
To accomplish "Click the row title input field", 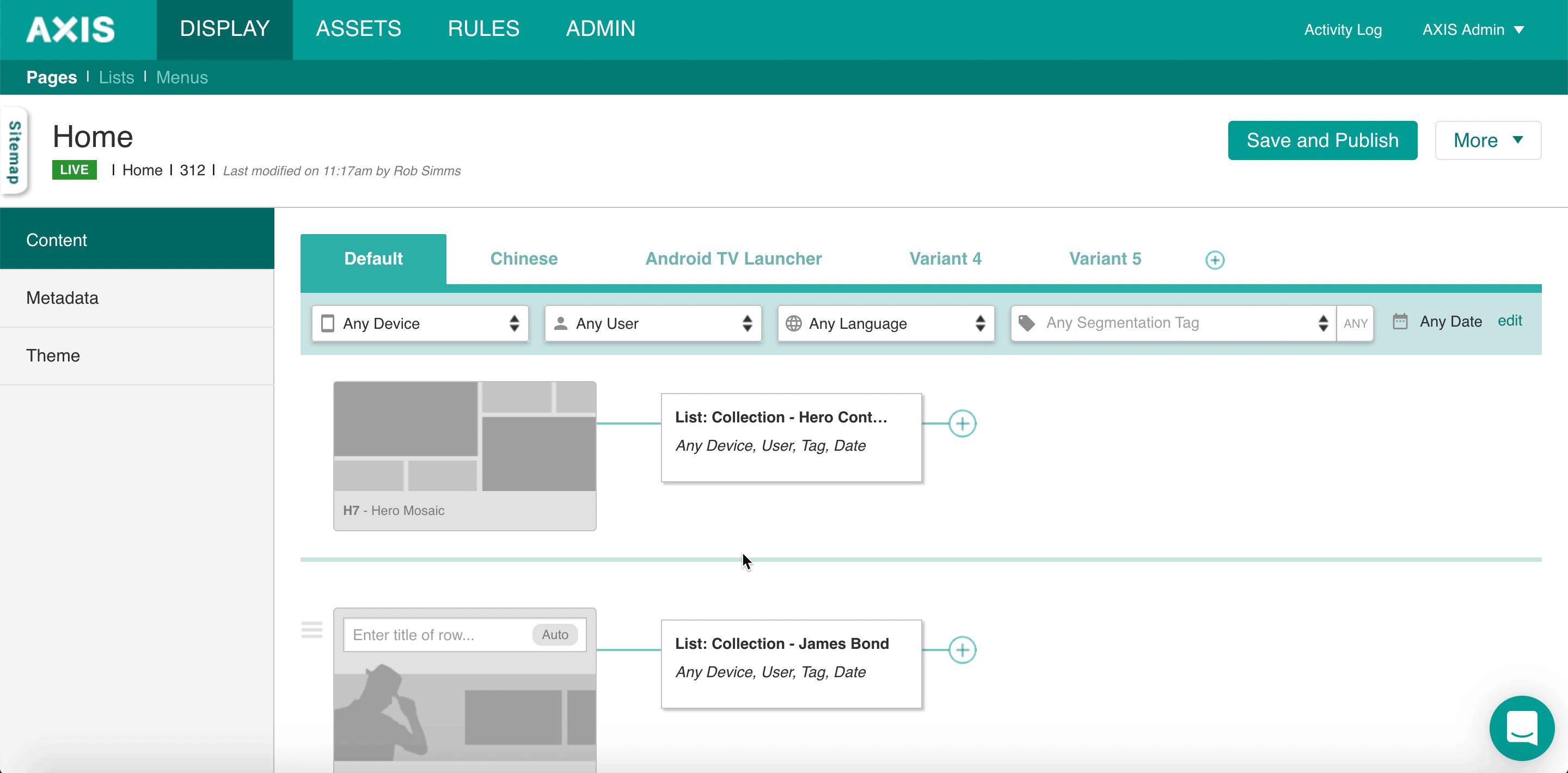I will (x=465, y=635).
